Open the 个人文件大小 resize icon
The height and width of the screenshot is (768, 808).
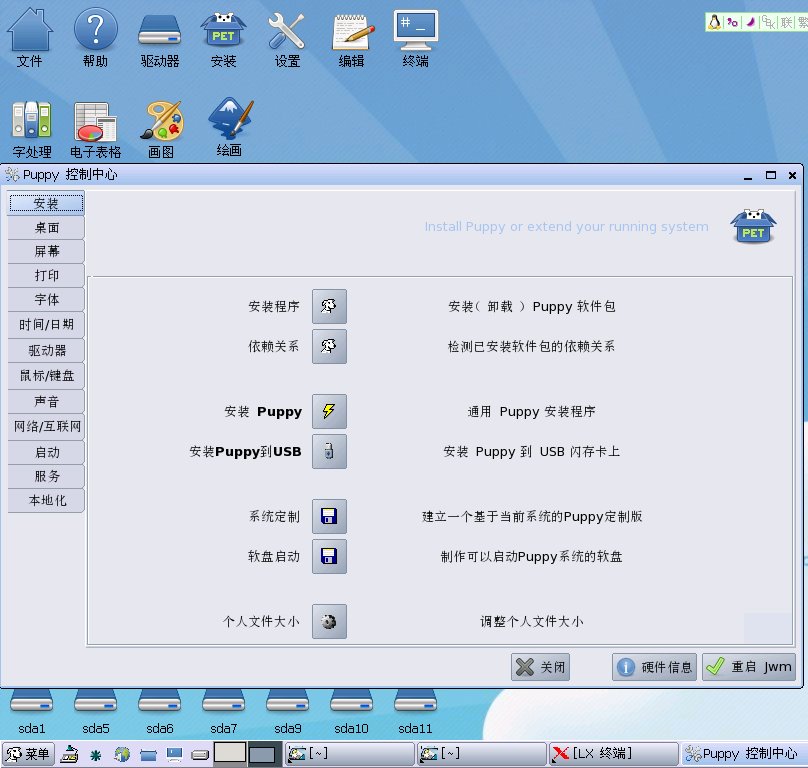[329, 621]
